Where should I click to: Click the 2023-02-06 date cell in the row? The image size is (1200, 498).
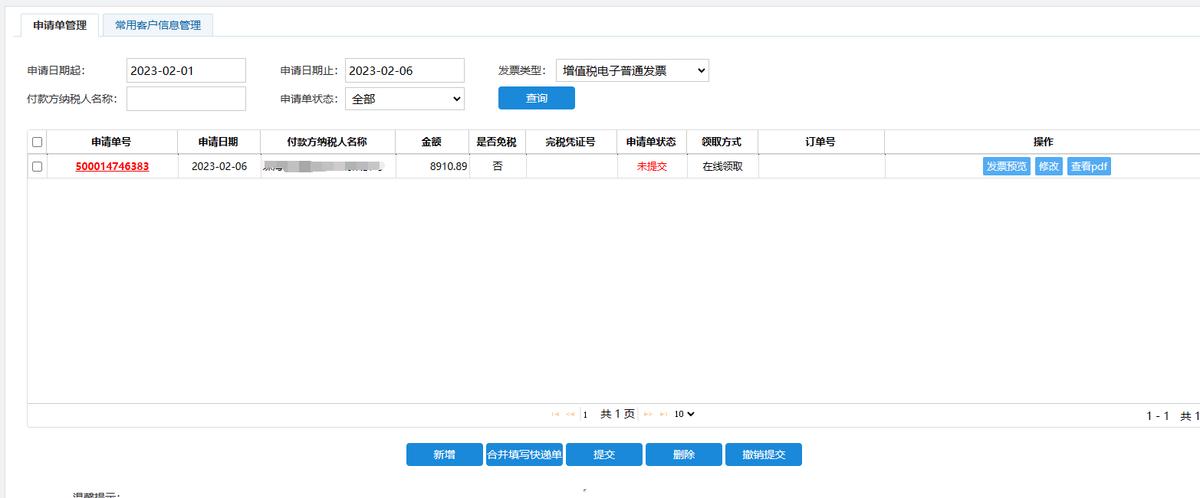click(x=219, y=167)
